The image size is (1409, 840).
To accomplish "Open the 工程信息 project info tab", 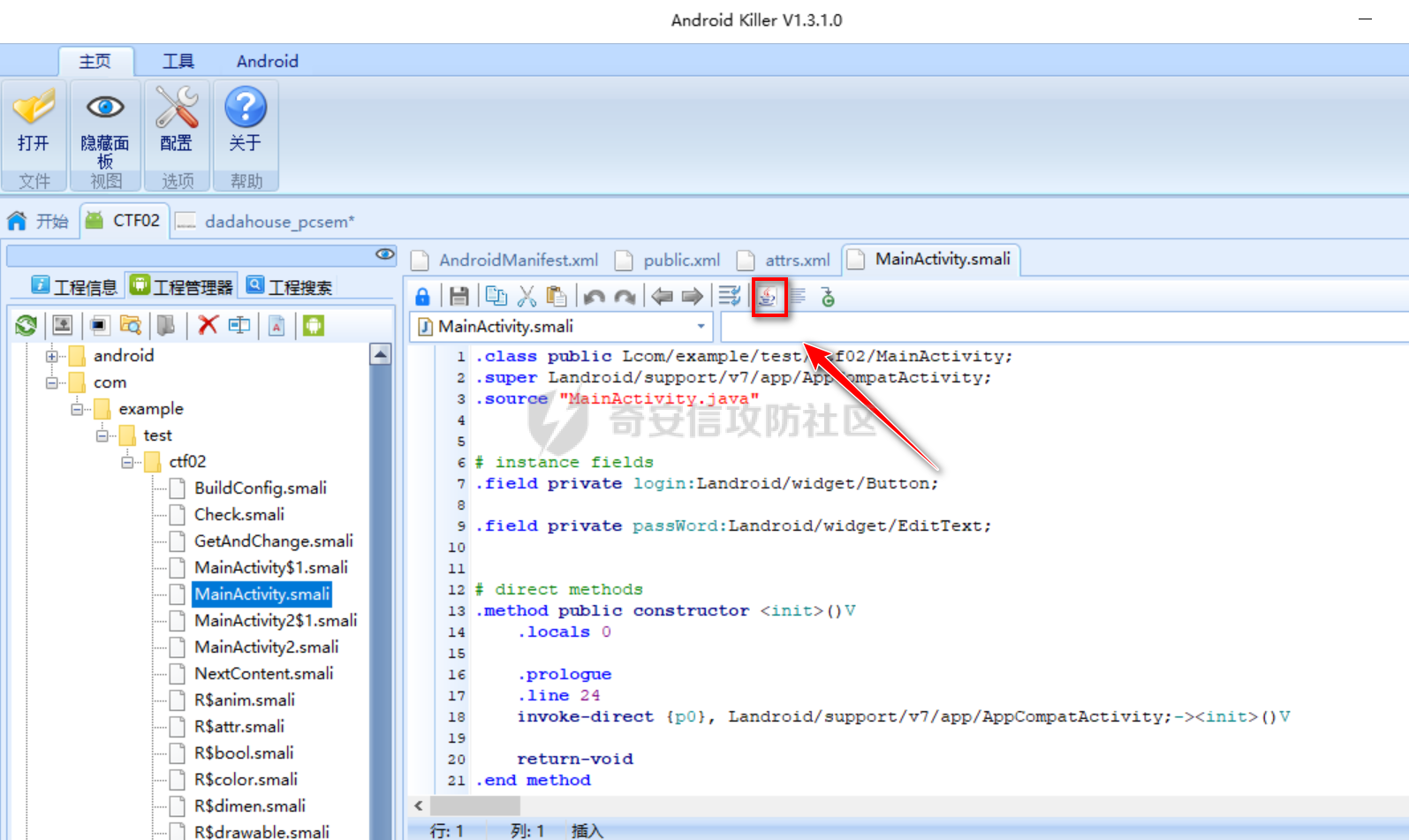I will (74, 286).
